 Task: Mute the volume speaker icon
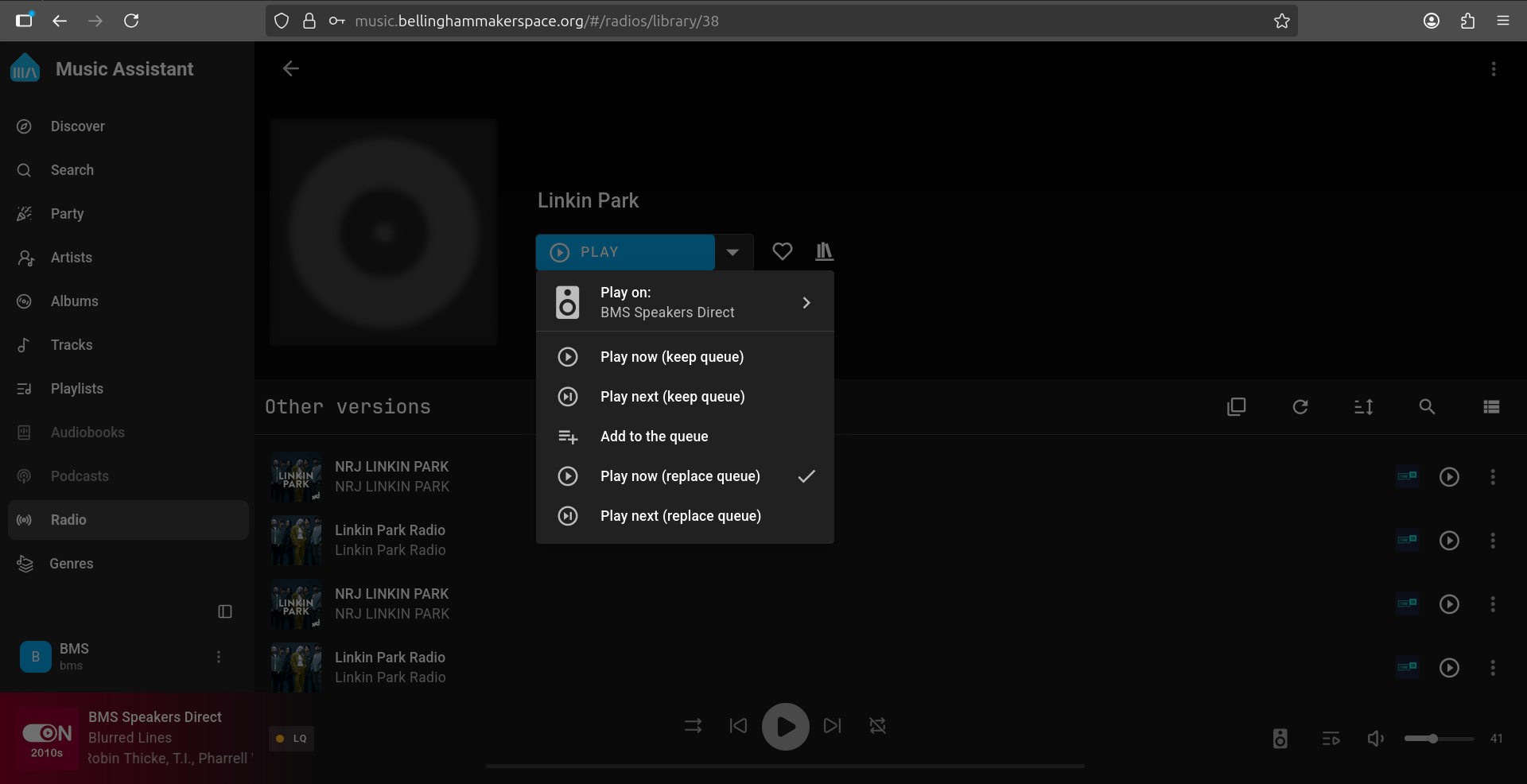[1376, 739]
